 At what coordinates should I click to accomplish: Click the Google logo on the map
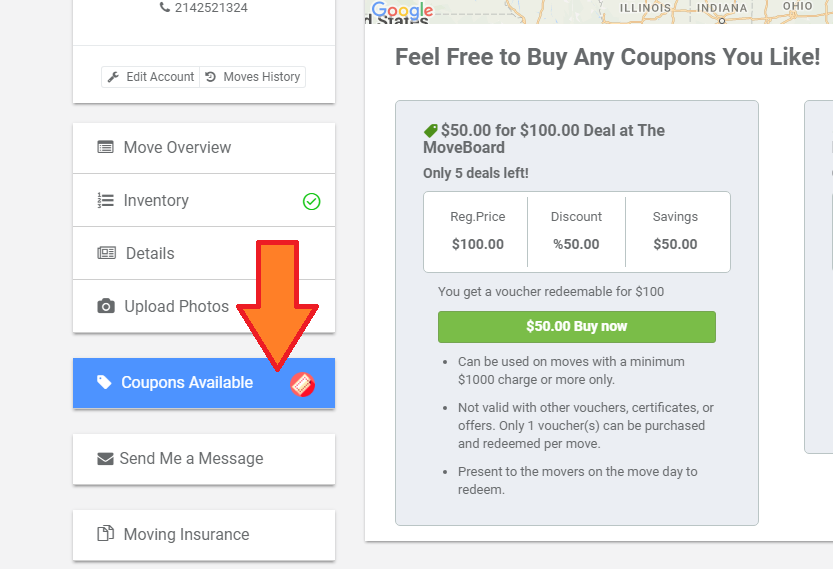point(402,10)
